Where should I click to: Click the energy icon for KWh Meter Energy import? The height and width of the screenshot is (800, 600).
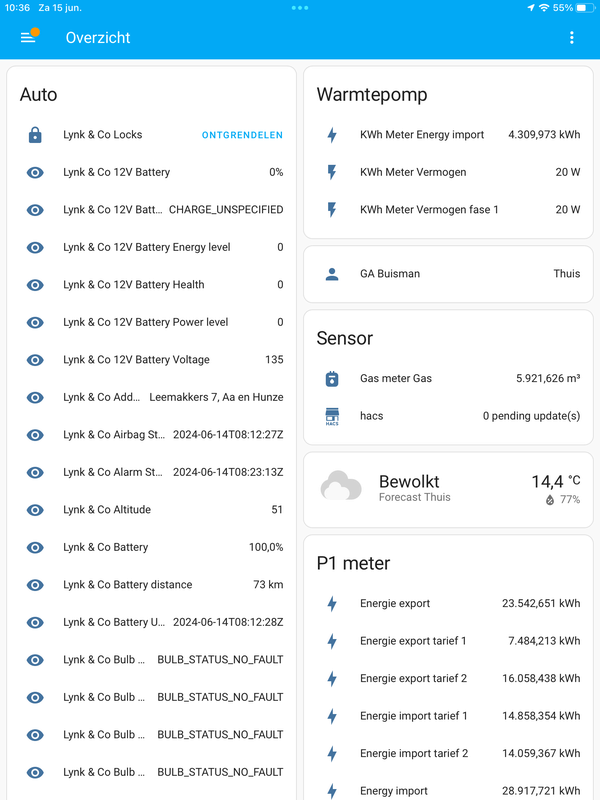[332, 135]
